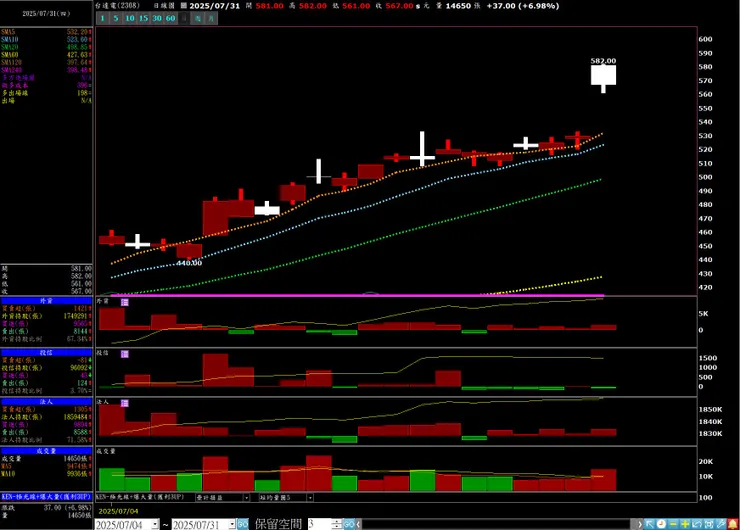Click the grid icon before chart date
This screenshot has height=530, width=740.
click(x=184, y=6)
